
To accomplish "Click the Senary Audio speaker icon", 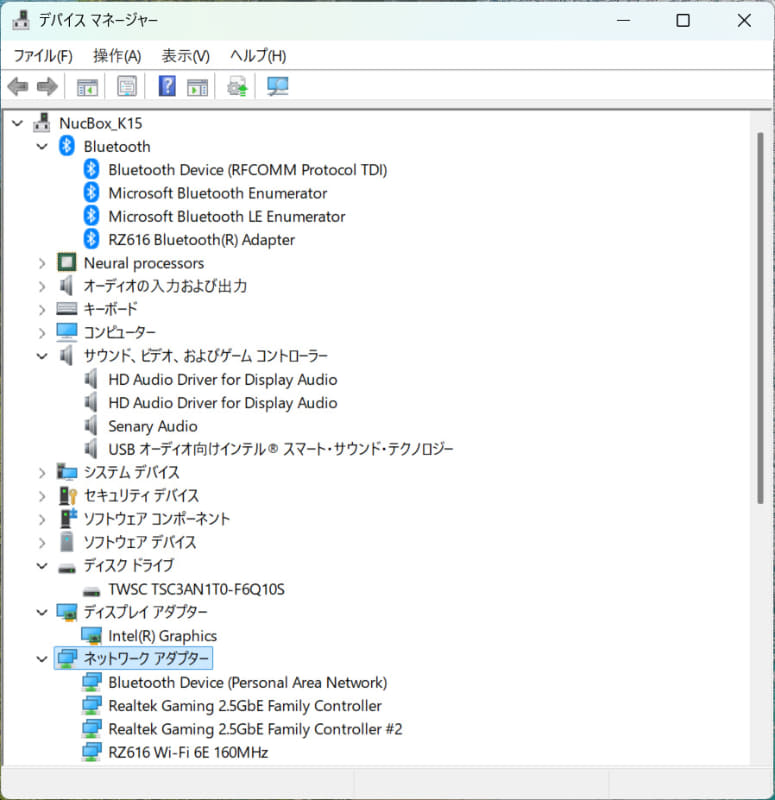I will [x=91, y=426].
